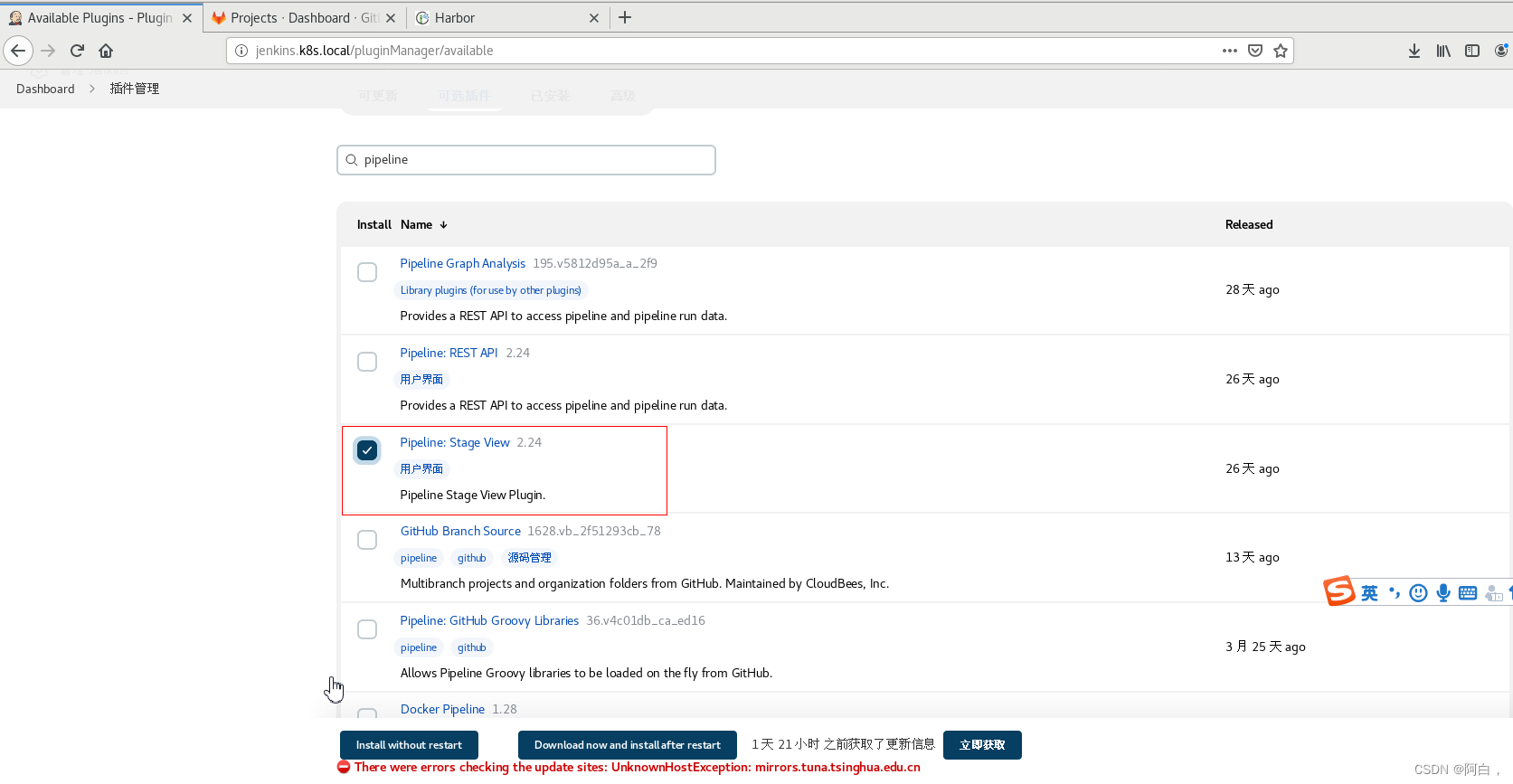Open the downloads panel icon
1513x784 pixels.
[1414, 51]
